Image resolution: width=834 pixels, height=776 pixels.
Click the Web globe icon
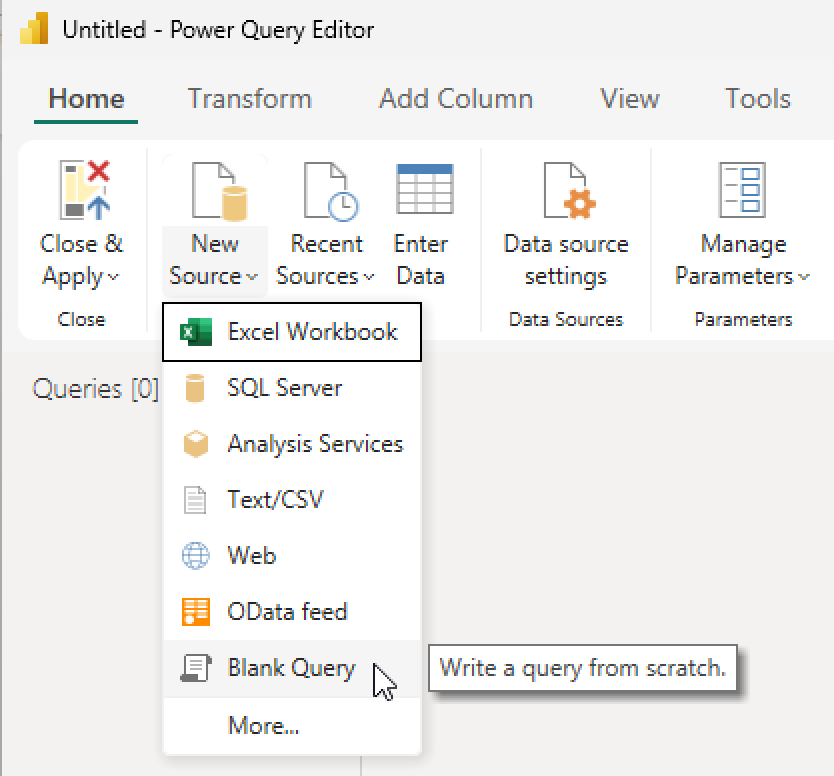click(196, 555)
